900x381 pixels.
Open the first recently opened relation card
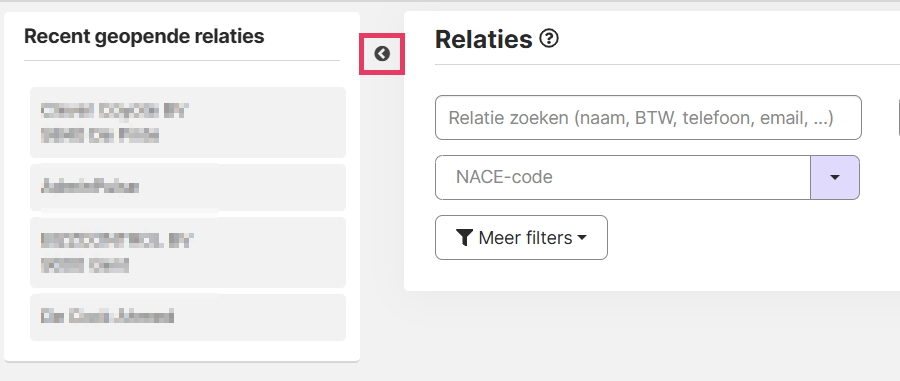[188, 122]
